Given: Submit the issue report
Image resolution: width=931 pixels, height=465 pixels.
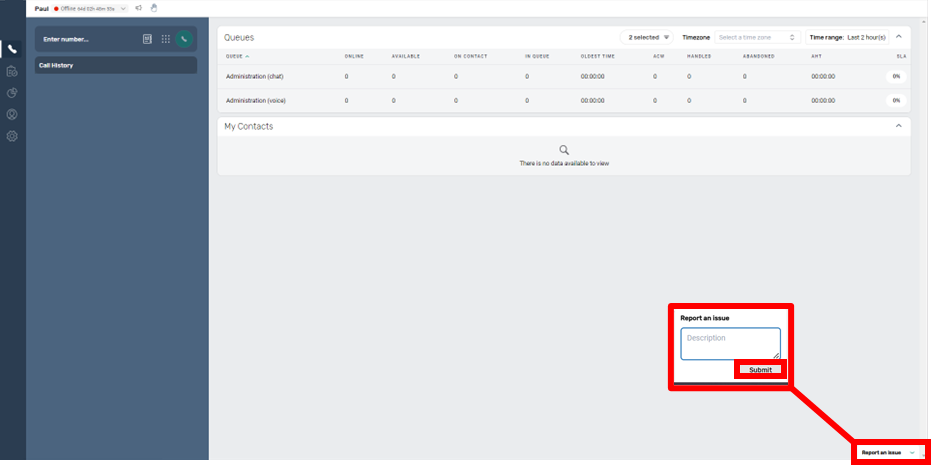Looking at the screenshot, I should click(x=760, y=370).
